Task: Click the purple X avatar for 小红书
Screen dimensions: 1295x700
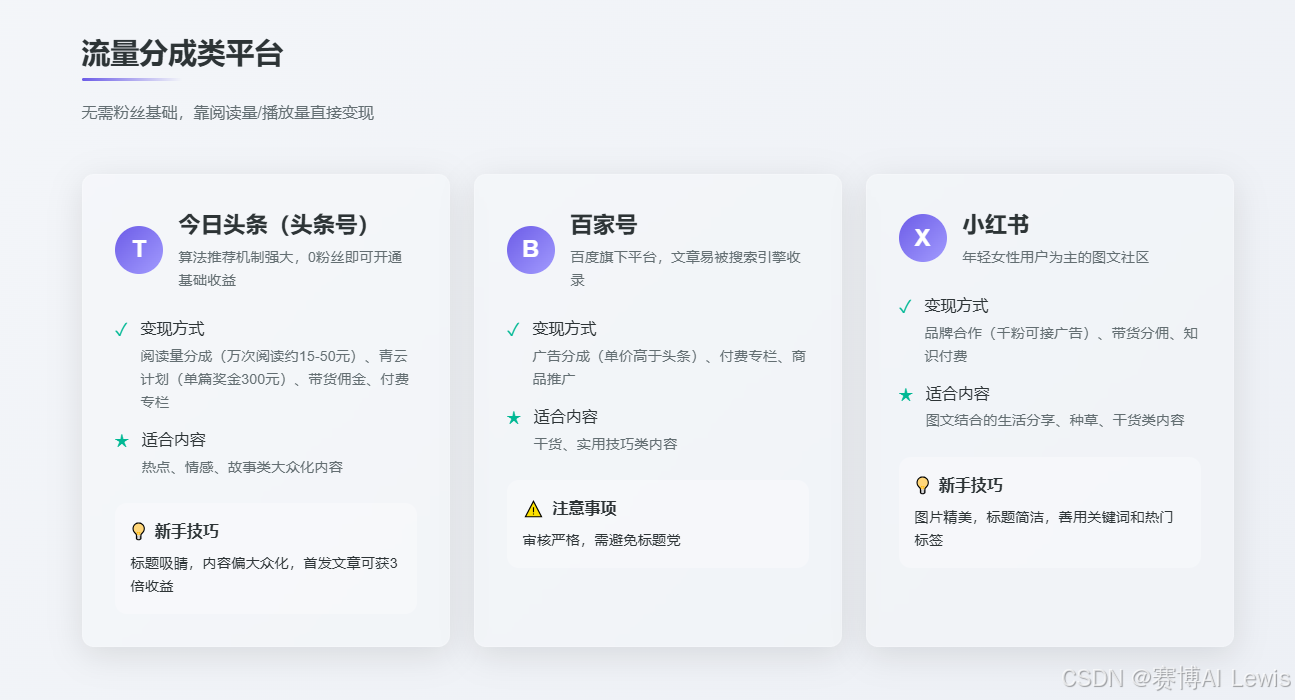Action: pos(923,238)
